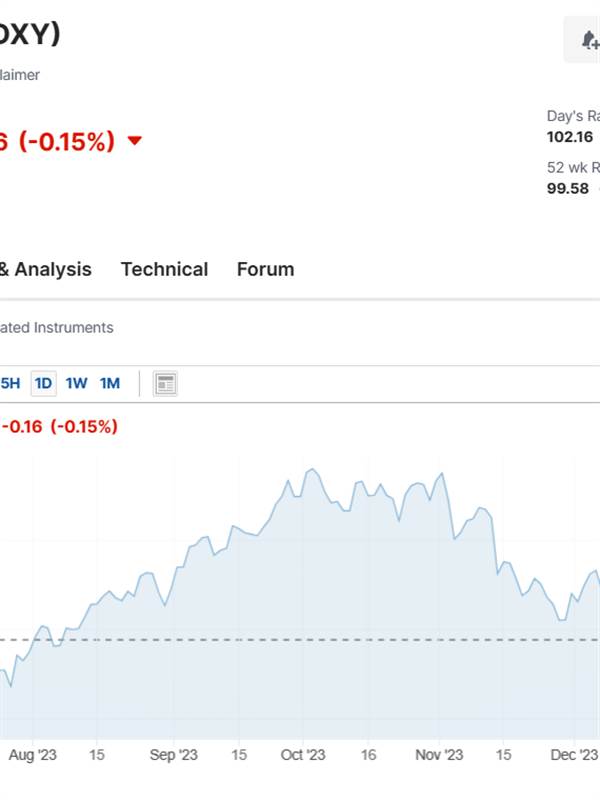
Task: Click the dashed previous-close line on chart
Action: pos(300,640)
